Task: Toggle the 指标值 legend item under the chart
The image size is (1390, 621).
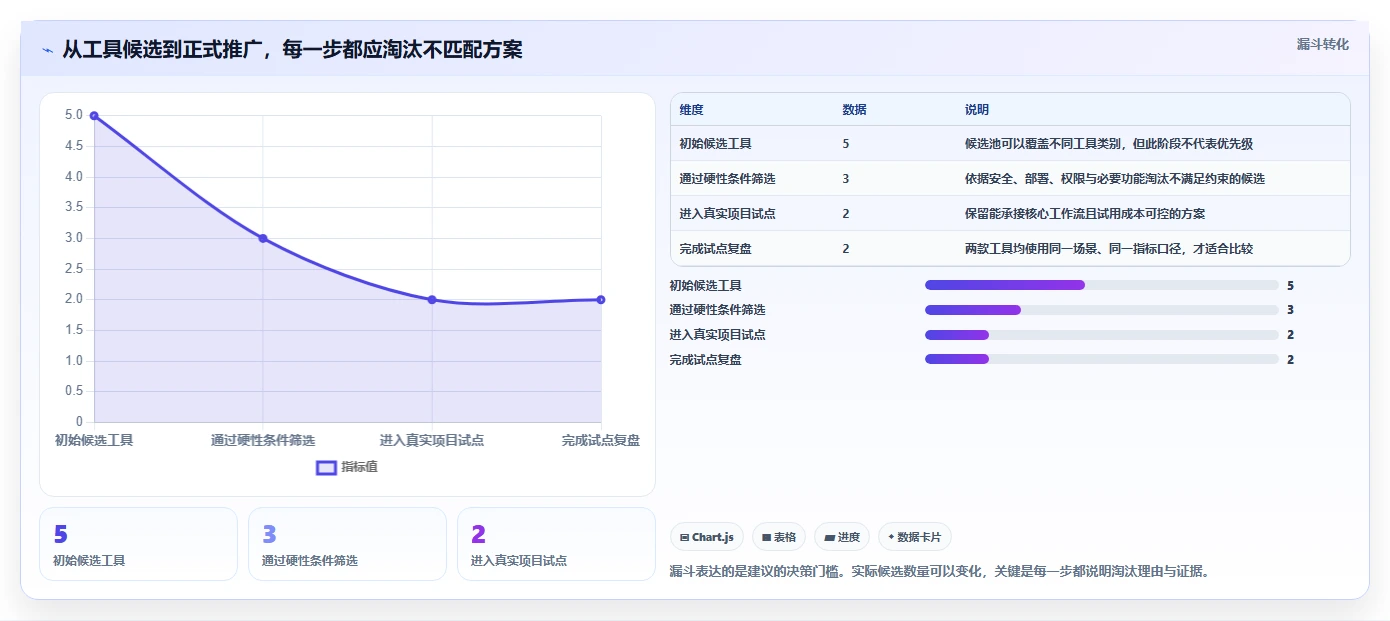Action: point(347,467)
